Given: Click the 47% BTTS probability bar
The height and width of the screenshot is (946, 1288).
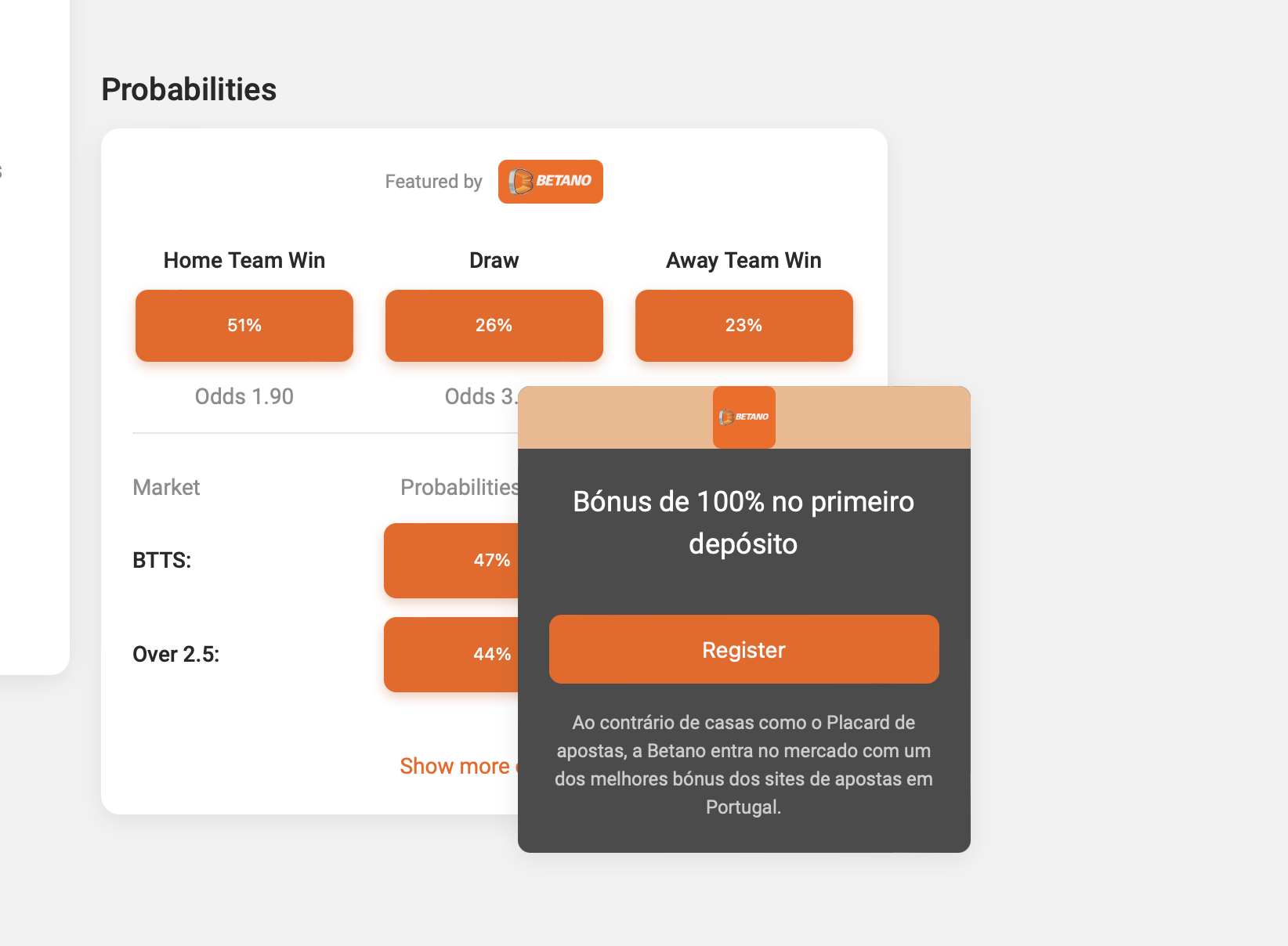Looking at the screenshot, I should (470, 560).
